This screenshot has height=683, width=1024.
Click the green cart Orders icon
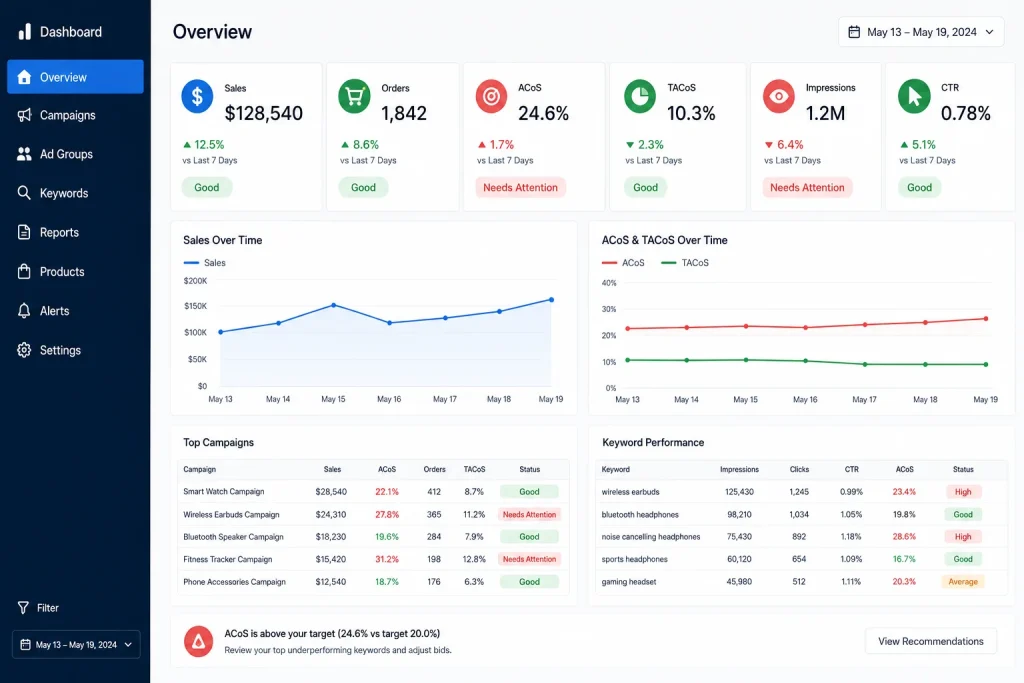pyautogui.click(x=355, y=97)
